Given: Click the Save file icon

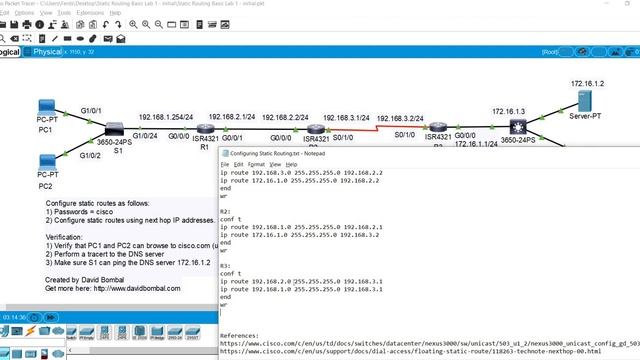Looking at the screenshot, I should tap(14, 25).
